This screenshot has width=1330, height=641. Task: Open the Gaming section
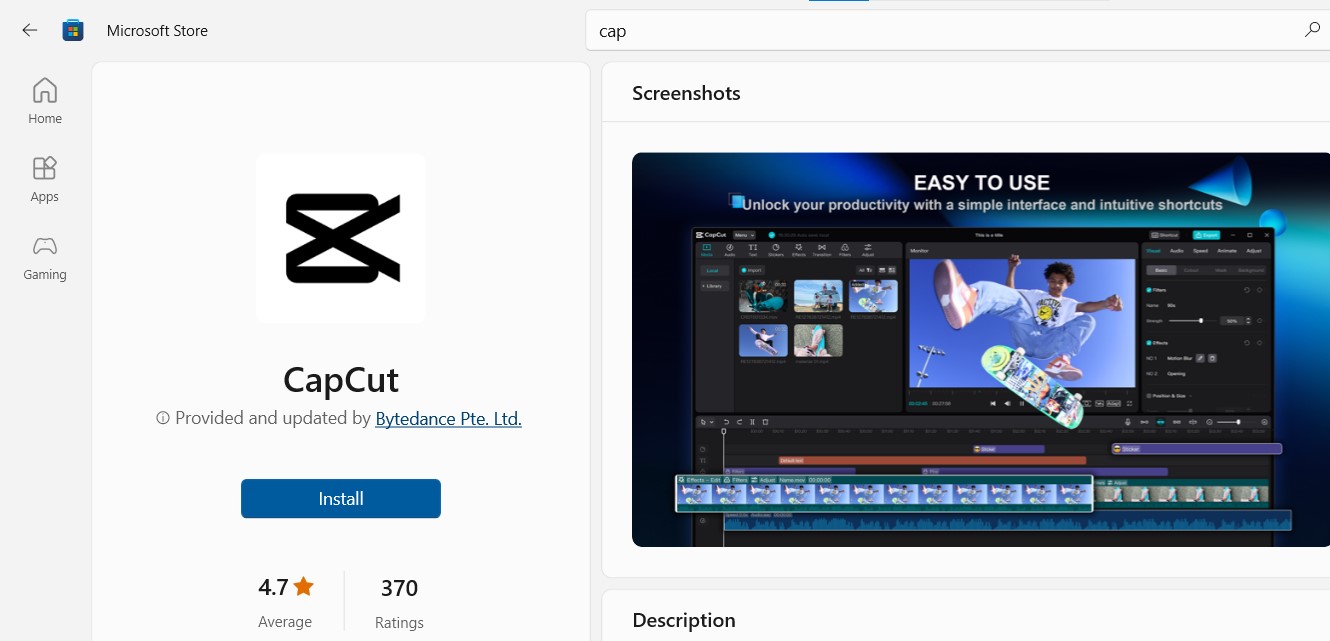(45, 258)
